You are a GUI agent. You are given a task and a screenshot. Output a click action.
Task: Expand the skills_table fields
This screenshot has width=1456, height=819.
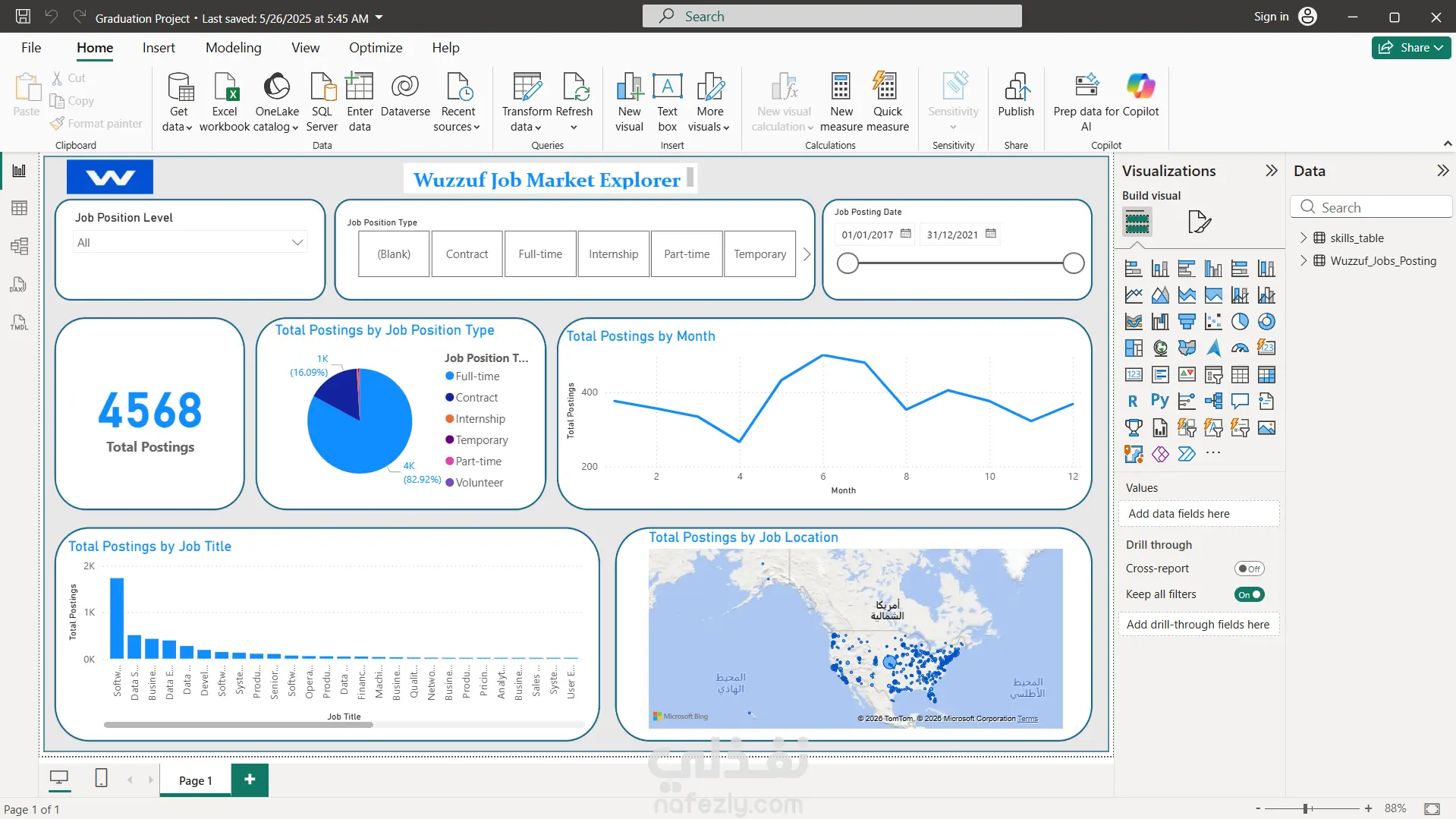pos(1303,238)
